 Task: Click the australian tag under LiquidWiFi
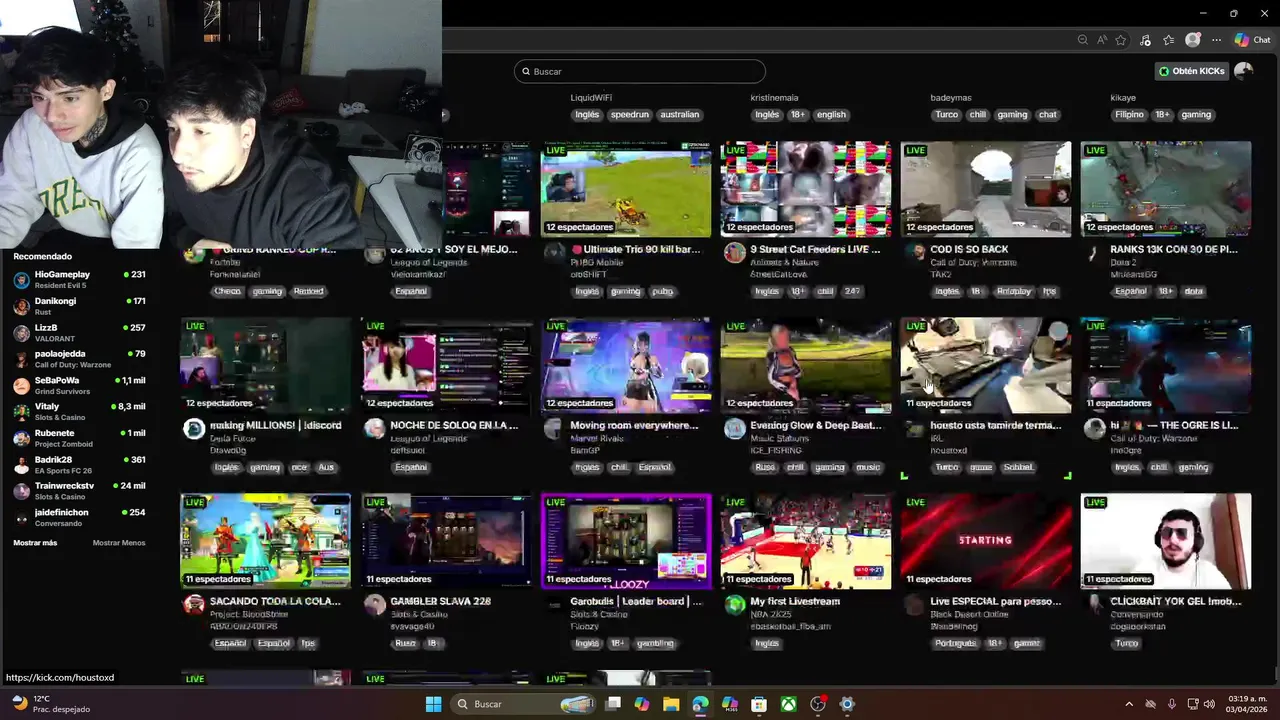(680, 115)
